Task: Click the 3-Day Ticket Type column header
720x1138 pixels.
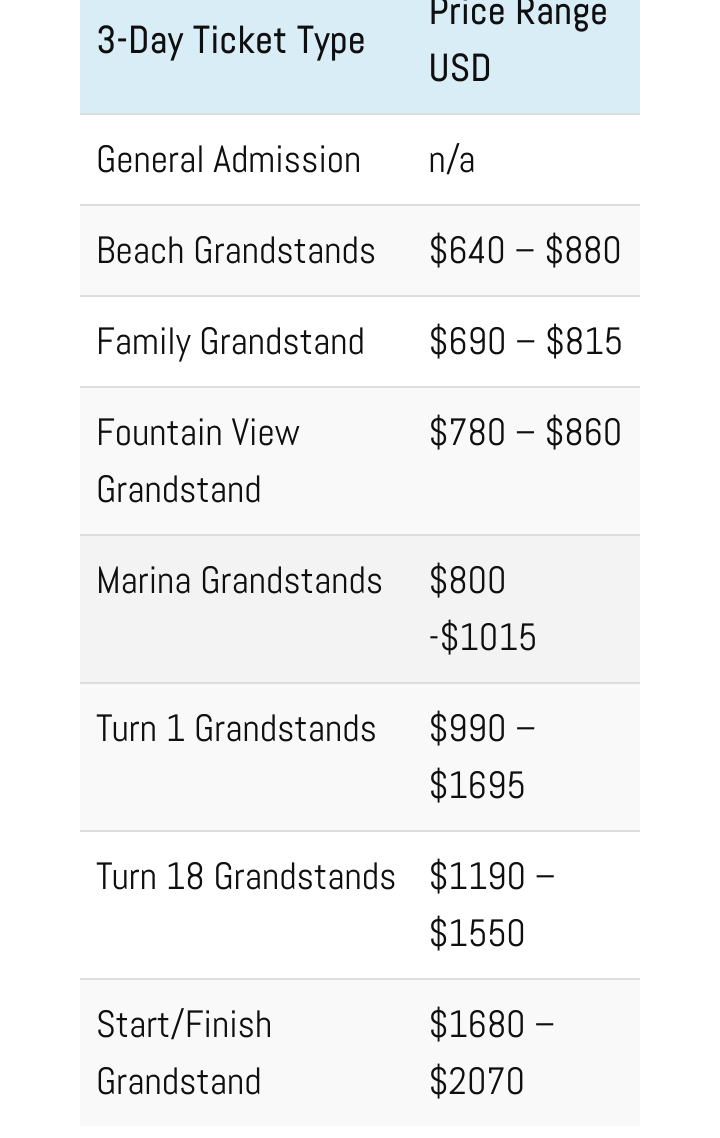Action: (x=231, y=41)
